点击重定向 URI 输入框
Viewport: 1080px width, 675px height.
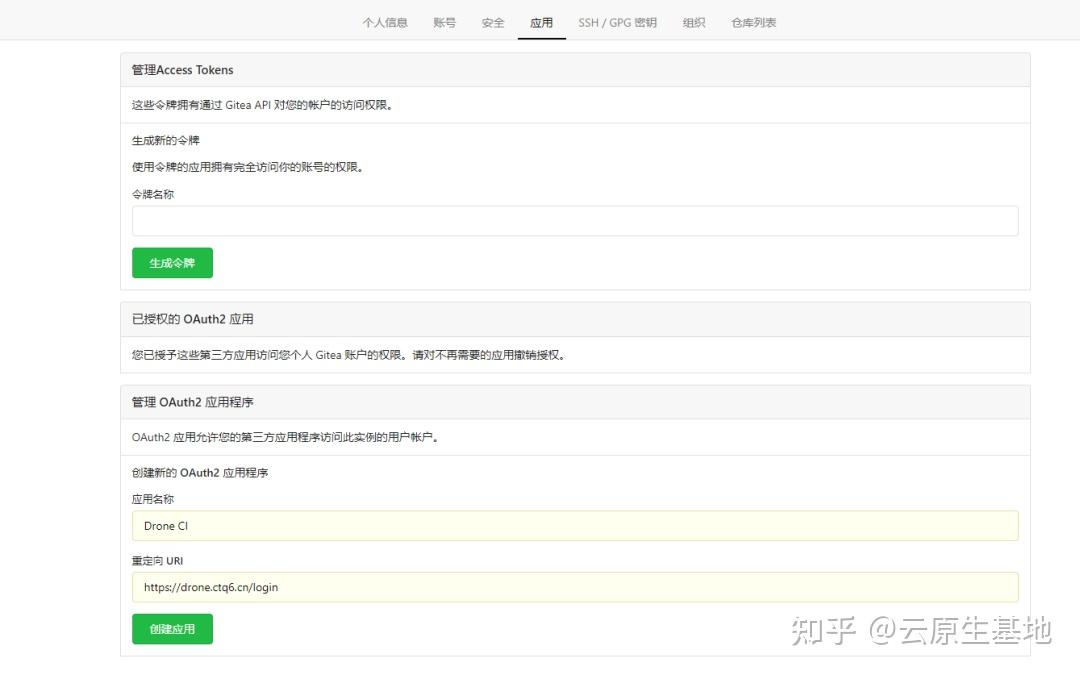coord(576,587)
